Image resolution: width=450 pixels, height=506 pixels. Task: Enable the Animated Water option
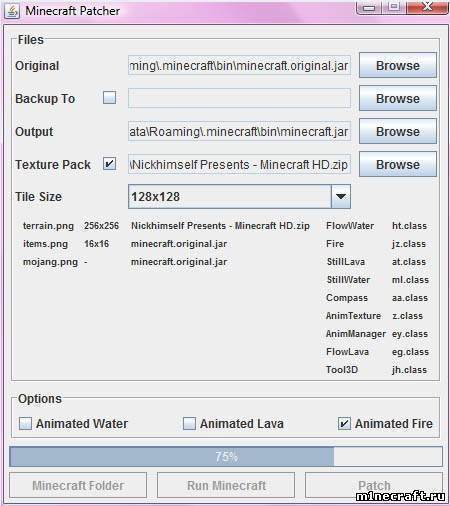click(25, 423)
